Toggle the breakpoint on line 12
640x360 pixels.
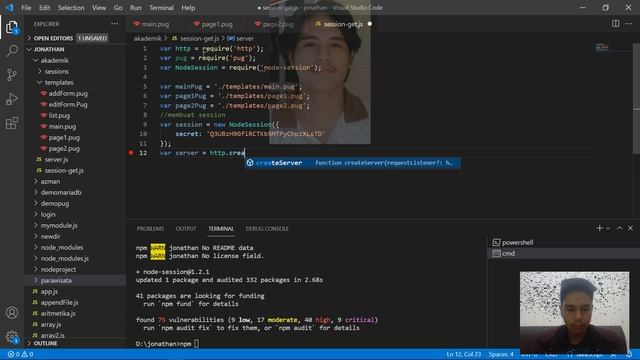(x=131, y=153)
